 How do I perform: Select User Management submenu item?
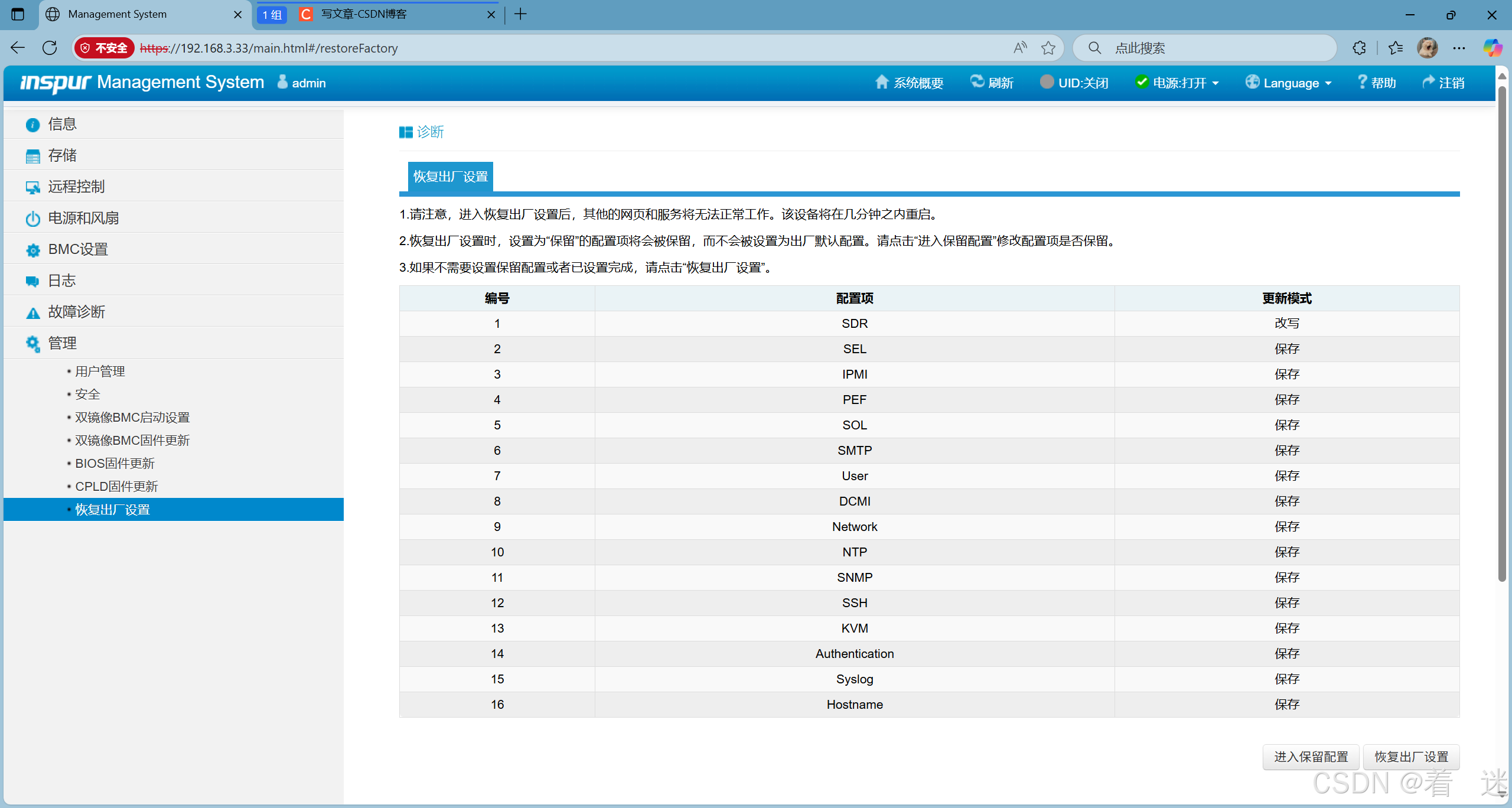pyautogui.click(x=100, y=371)
